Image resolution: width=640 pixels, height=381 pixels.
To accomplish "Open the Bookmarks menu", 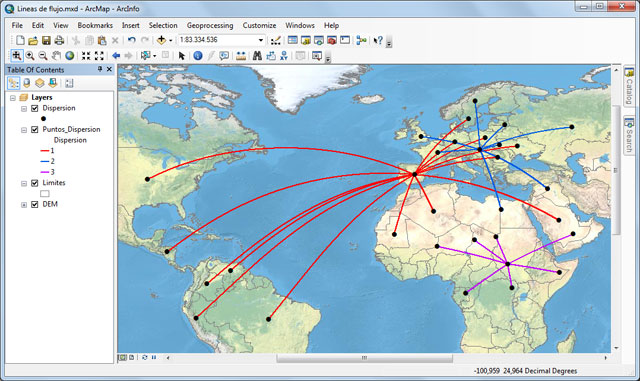I will tap(95, 25).
